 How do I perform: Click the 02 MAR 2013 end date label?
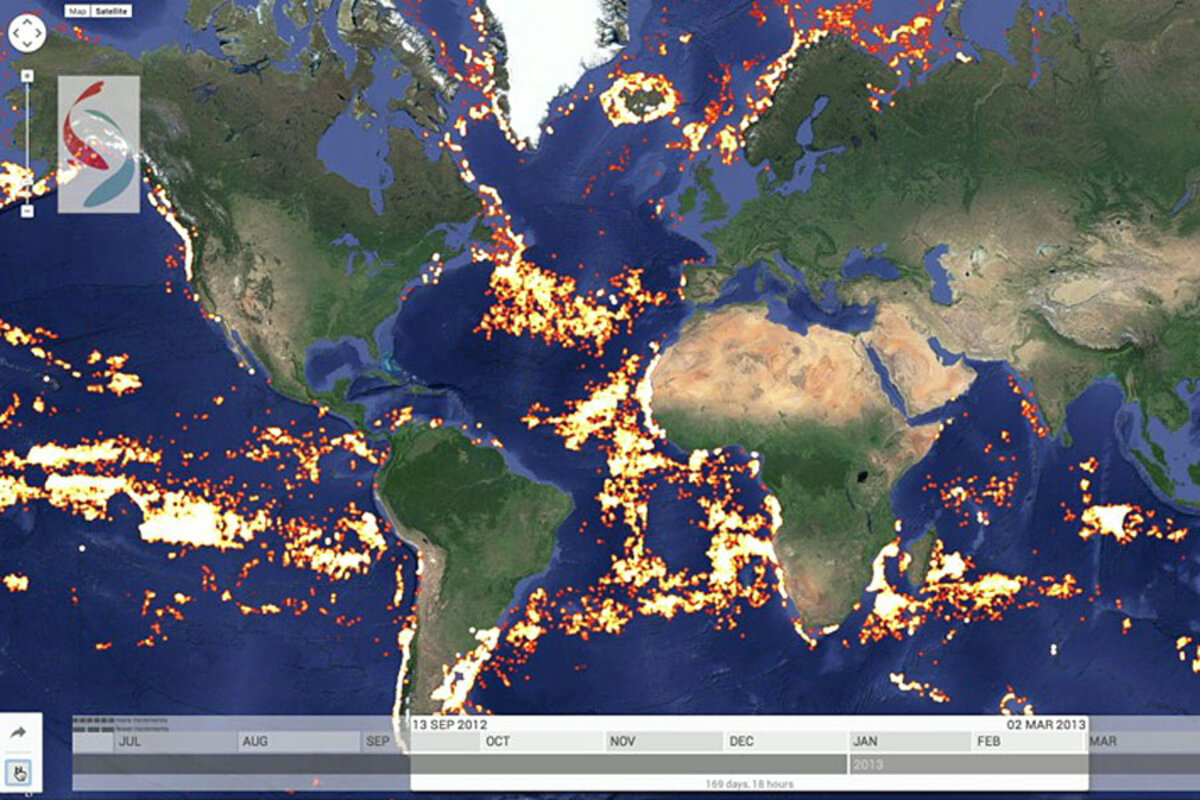coord(1045,724)
